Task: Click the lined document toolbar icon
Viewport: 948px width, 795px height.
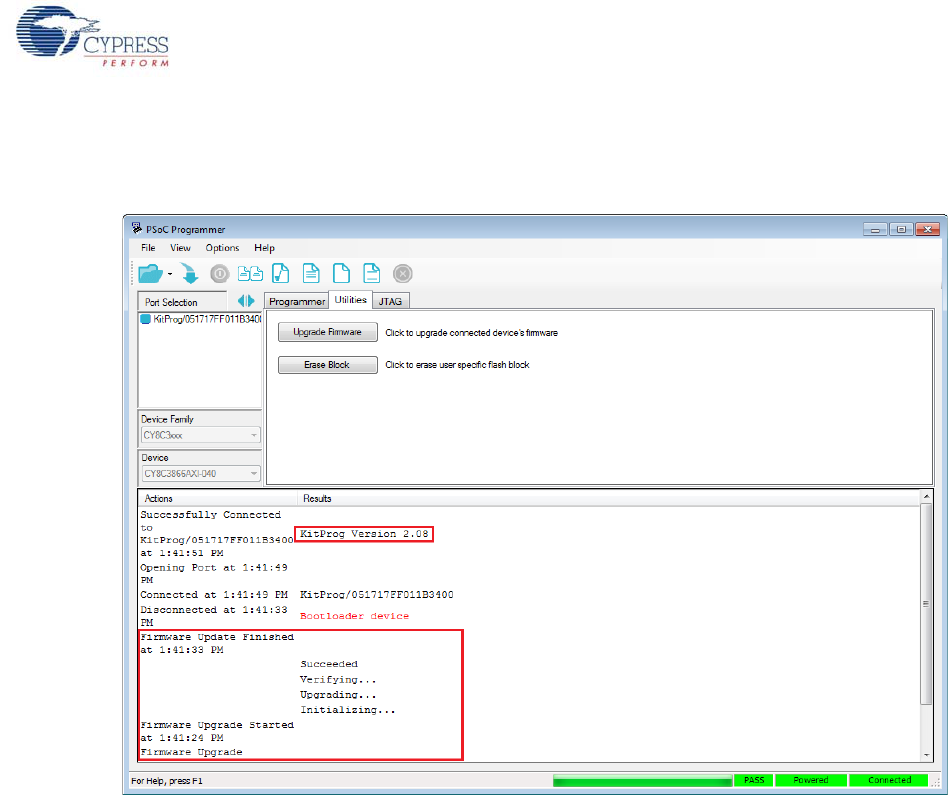Action: (x=311, y=274)
